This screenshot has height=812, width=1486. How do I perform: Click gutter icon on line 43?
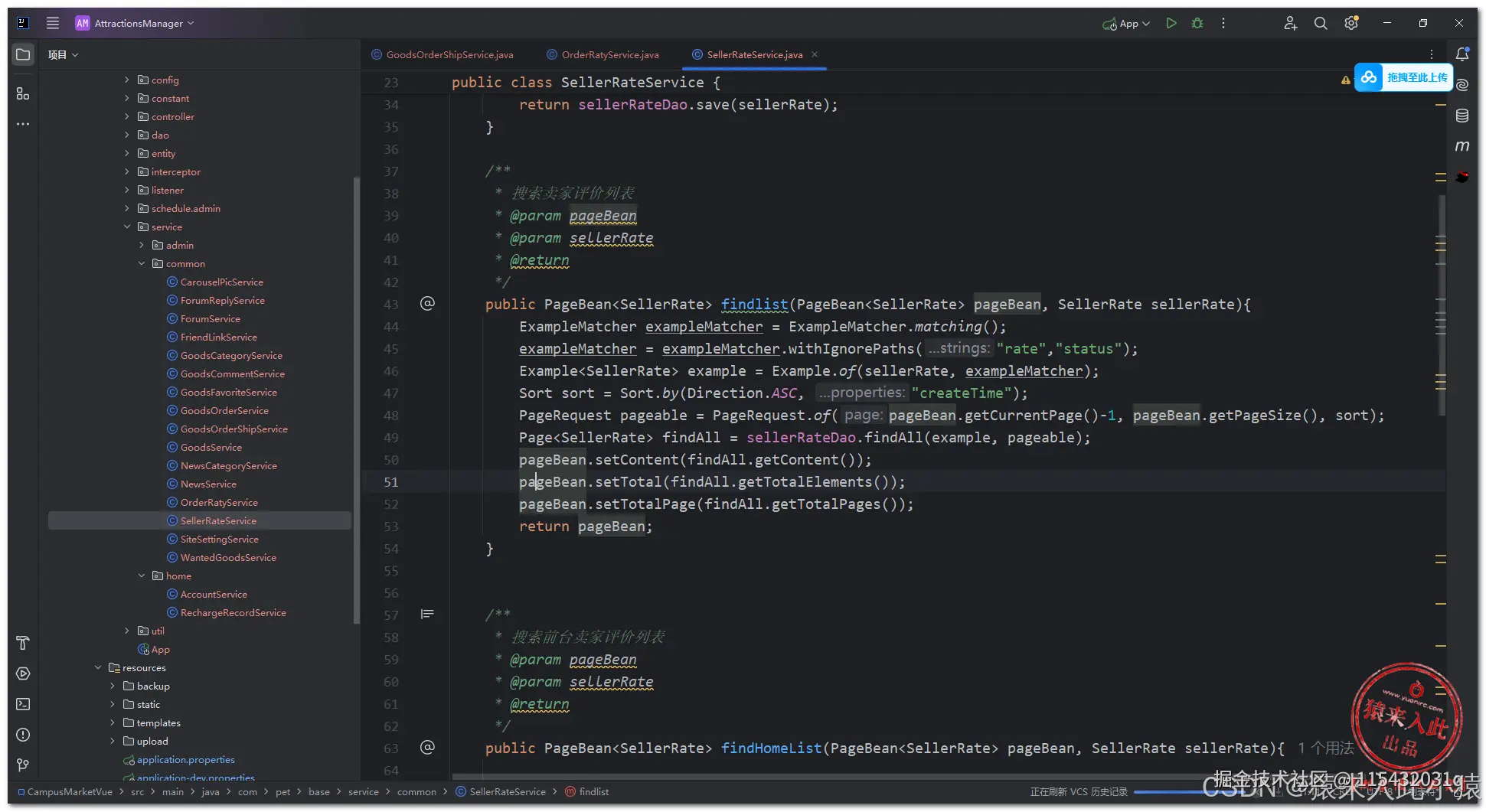coord(427,304)
